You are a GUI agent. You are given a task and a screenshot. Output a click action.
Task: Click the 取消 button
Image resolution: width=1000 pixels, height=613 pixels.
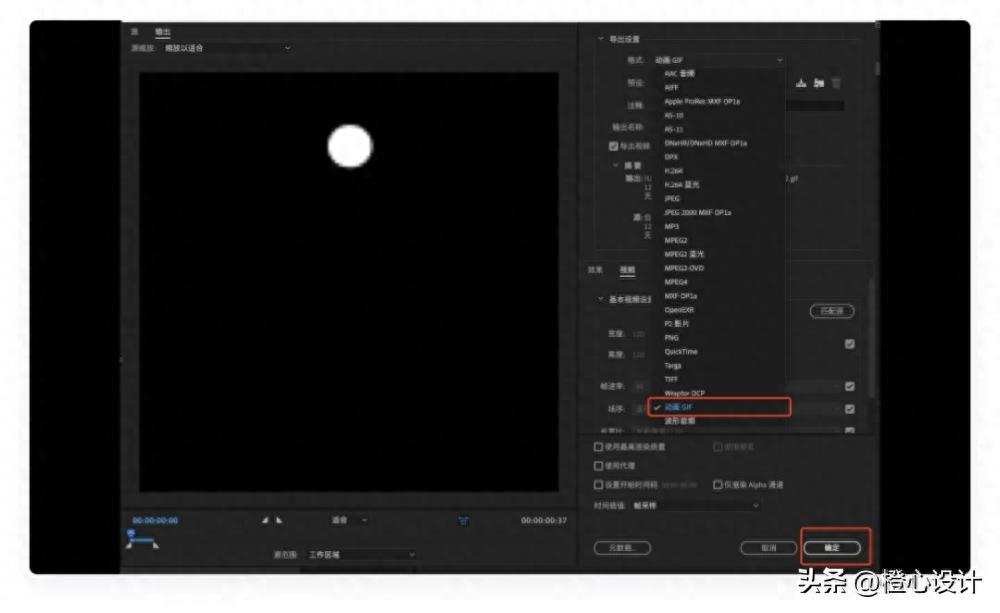point(768,548)
